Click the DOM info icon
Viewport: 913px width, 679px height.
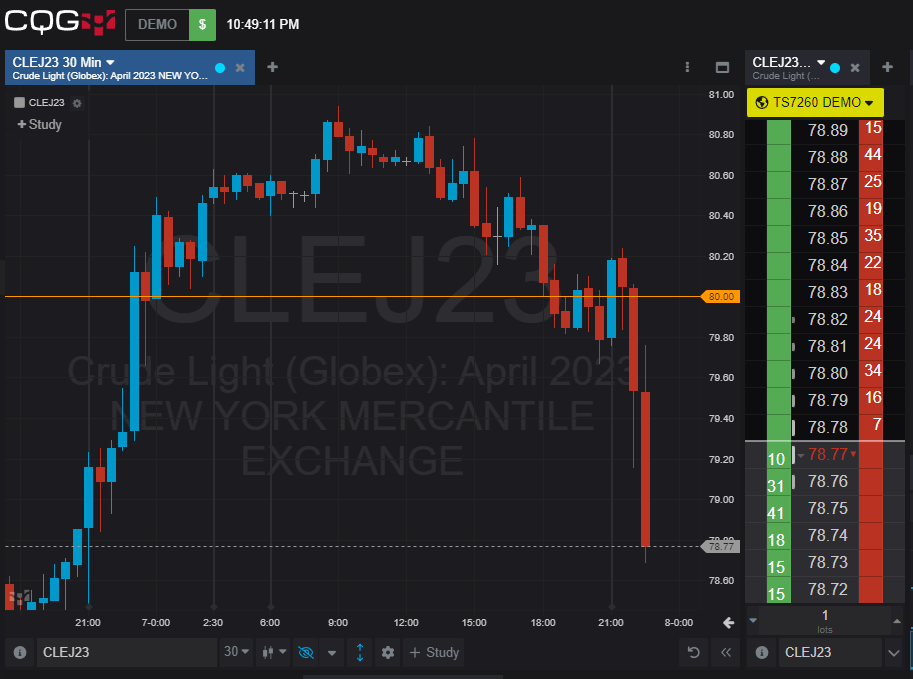tap(762, 652)
